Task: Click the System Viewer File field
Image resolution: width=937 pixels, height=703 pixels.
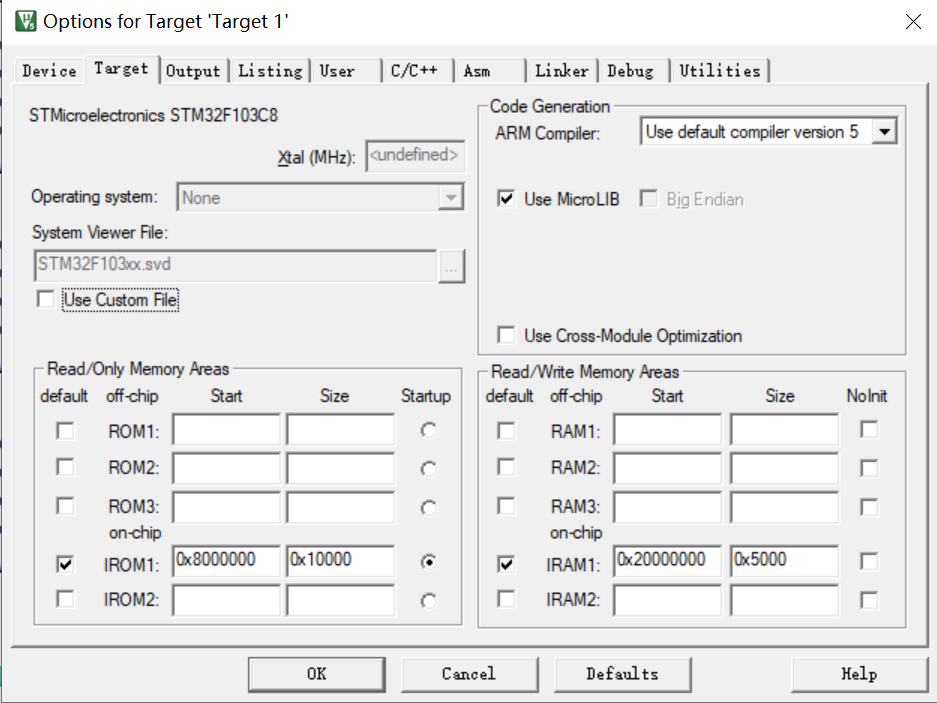Action: coord(235,265)
